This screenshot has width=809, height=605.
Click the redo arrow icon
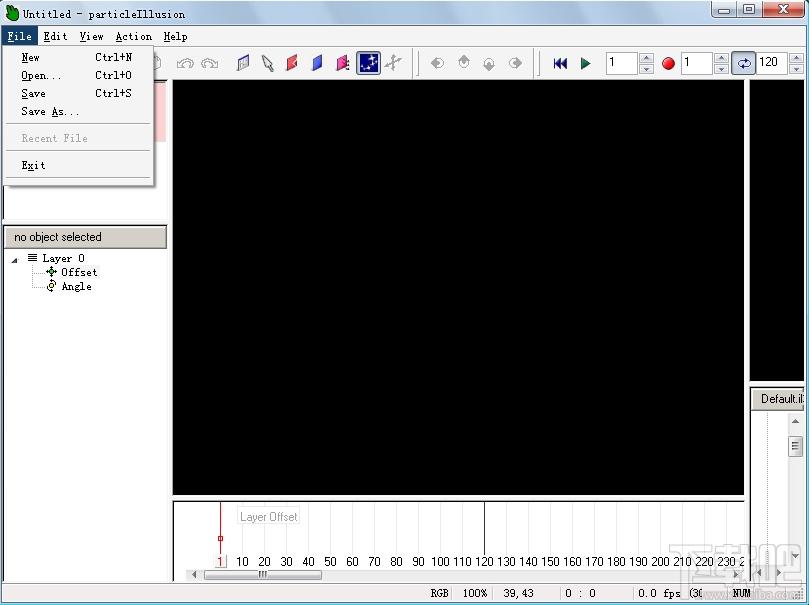[209, 63]
